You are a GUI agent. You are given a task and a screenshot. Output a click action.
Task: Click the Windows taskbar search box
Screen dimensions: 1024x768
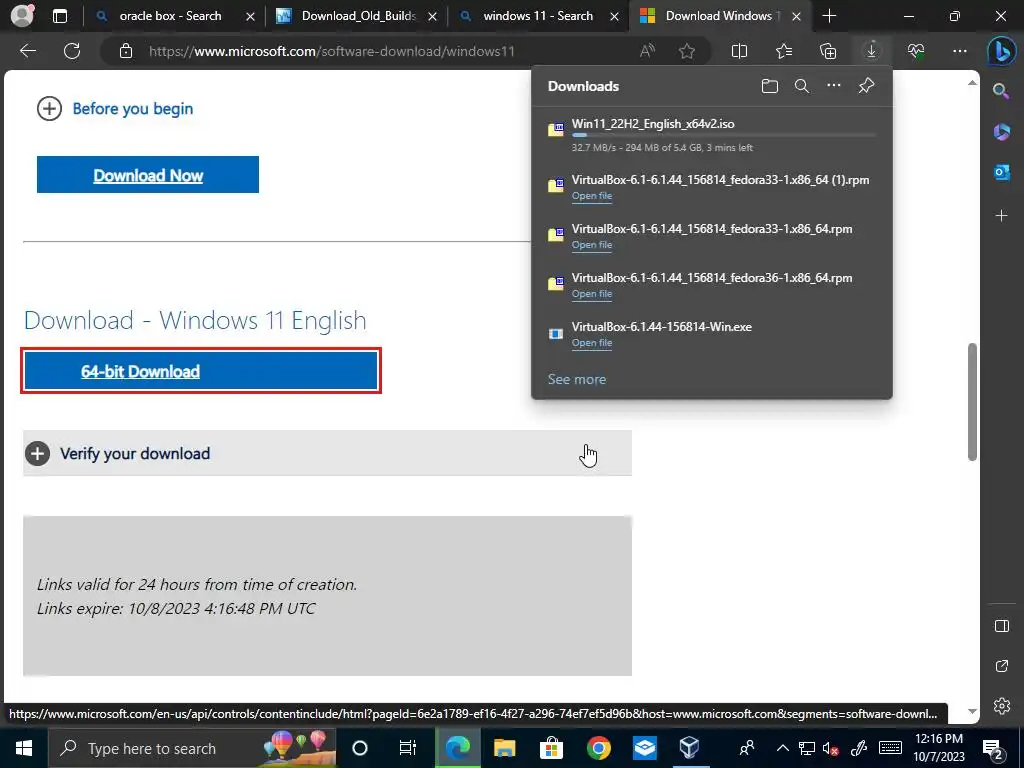(193, 748)
